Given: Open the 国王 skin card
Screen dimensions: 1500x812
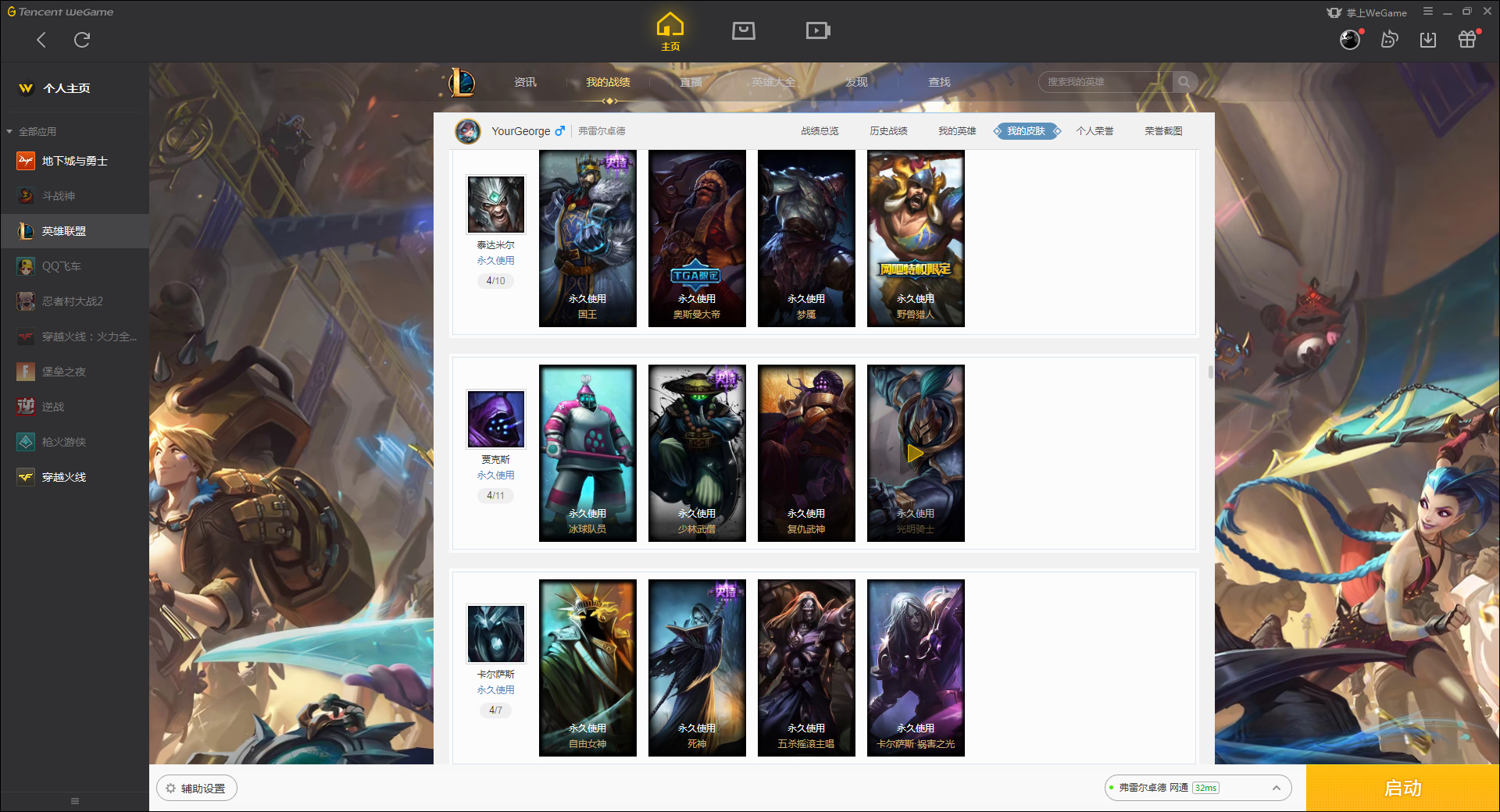Looking at the screenshot, I should point(587,238).
